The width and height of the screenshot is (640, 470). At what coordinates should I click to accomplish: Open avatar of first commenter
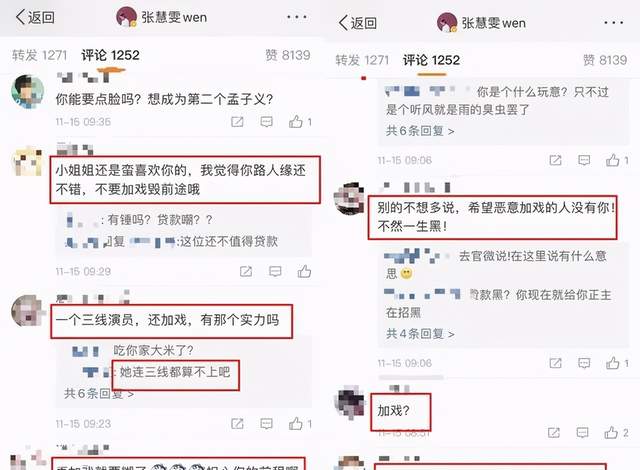coord(27,91)
